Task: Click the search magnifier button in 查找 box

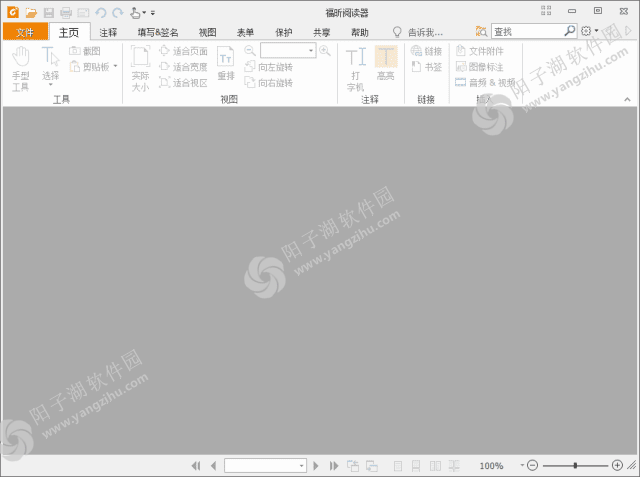Action: [569, 31]
